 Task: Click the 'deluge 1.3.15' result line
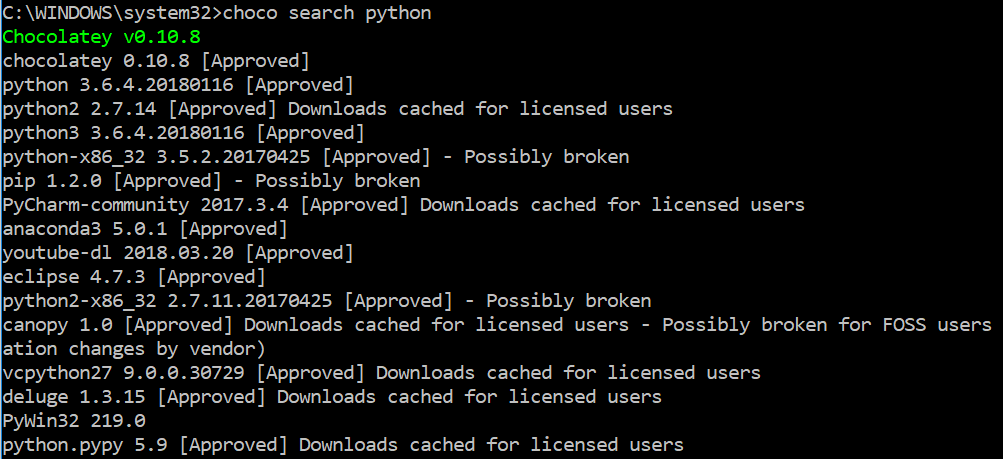tap(332, 396)
